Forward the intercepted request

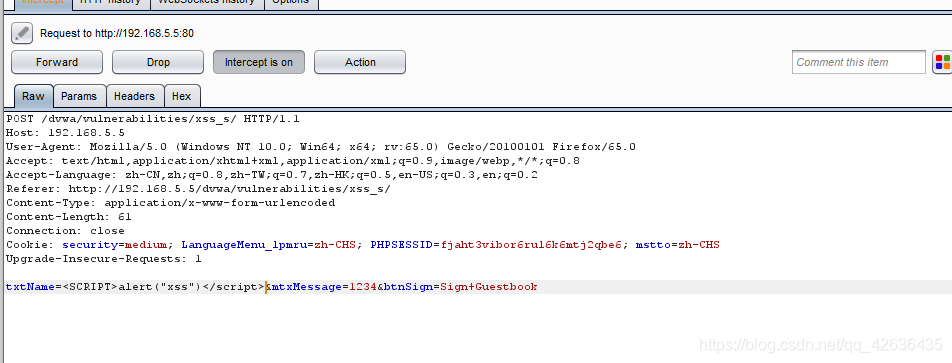pos(57,62)
